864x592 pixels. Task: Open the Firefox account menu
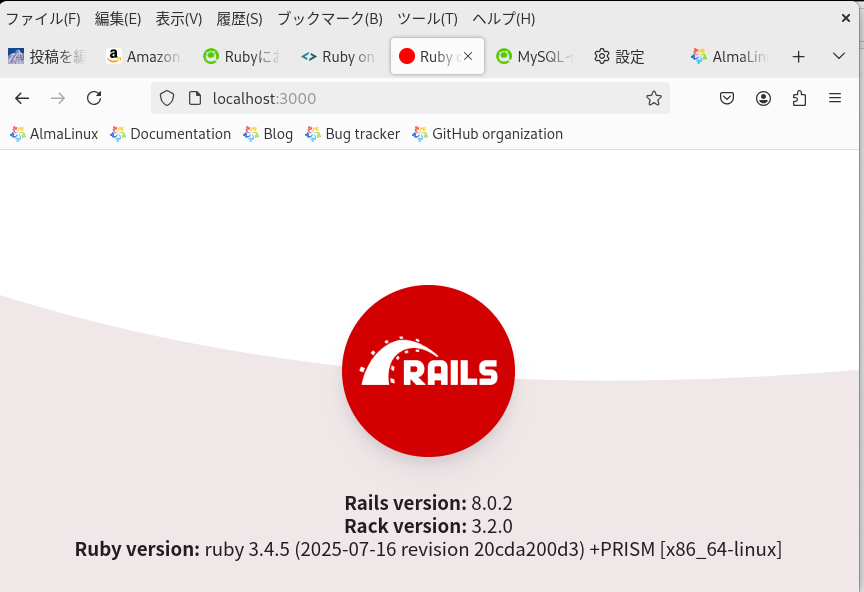tap(763, 99)
